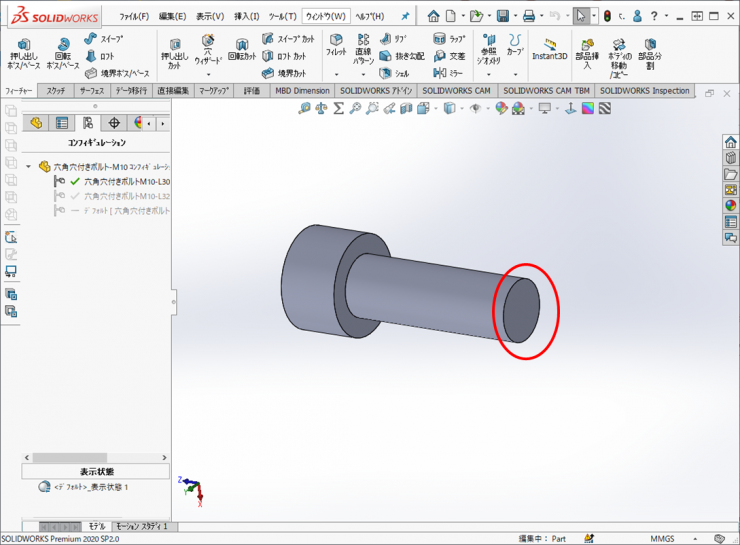Collapse the 六角穴付きボルト-M10 configuration tree
The height and width of the screenshot is (545, 740).
[30, 167]
